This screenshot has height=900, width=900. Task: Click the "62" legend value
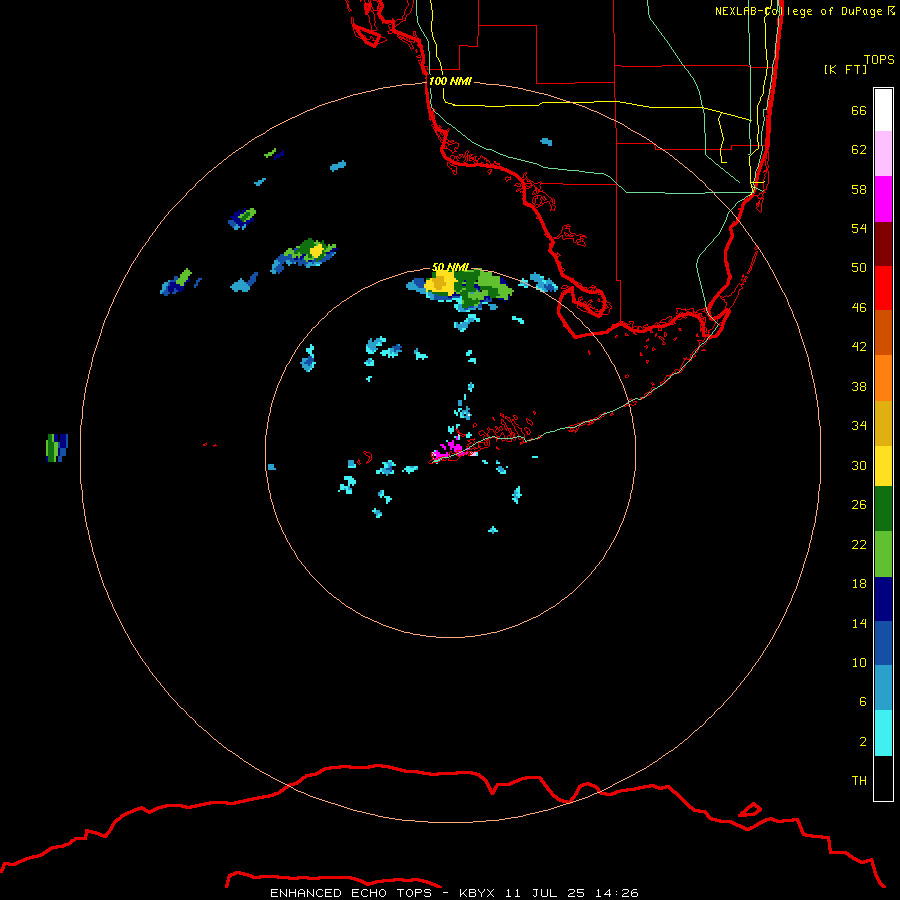[859, 150]
